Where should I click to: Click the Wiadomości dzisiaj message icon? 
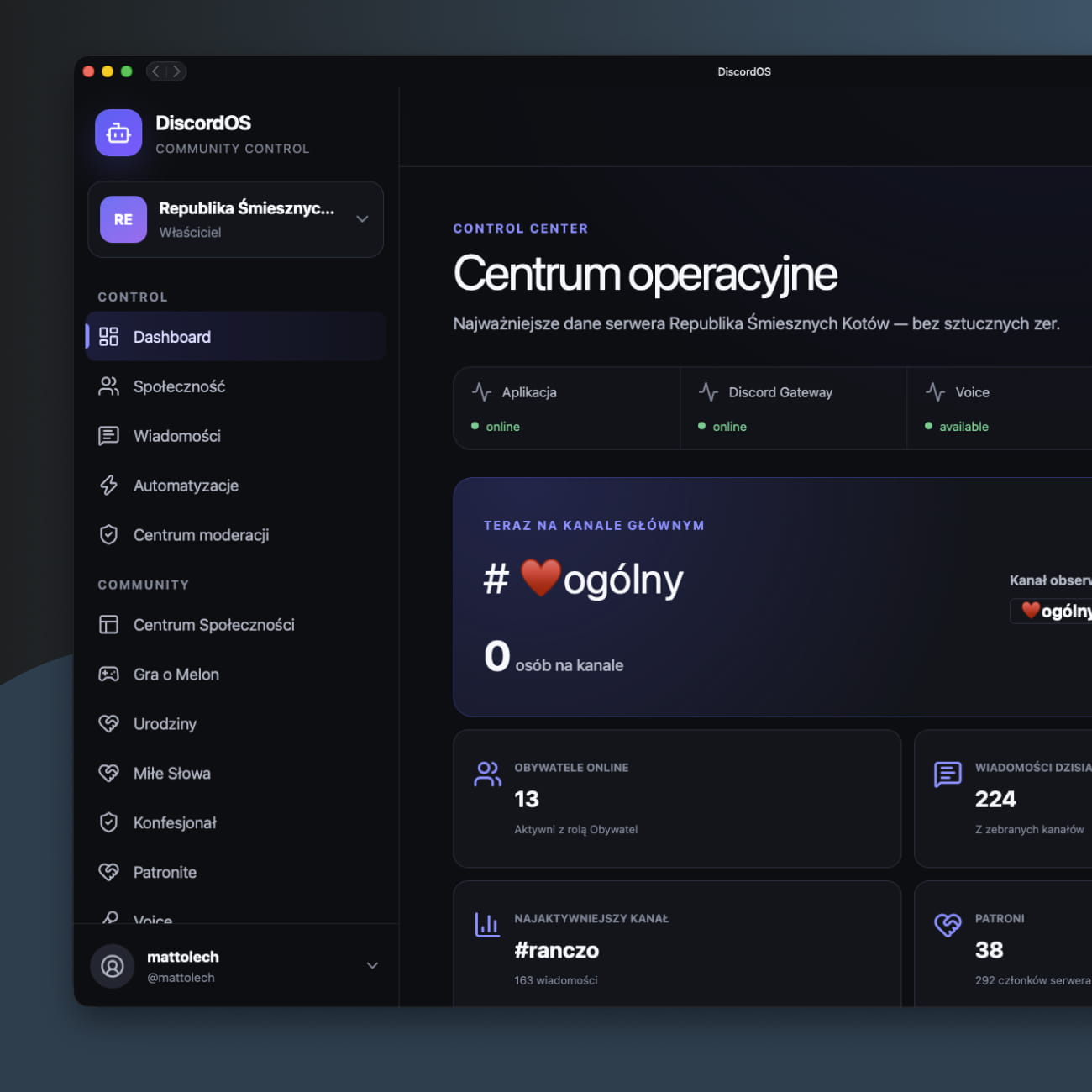point(948,774)
